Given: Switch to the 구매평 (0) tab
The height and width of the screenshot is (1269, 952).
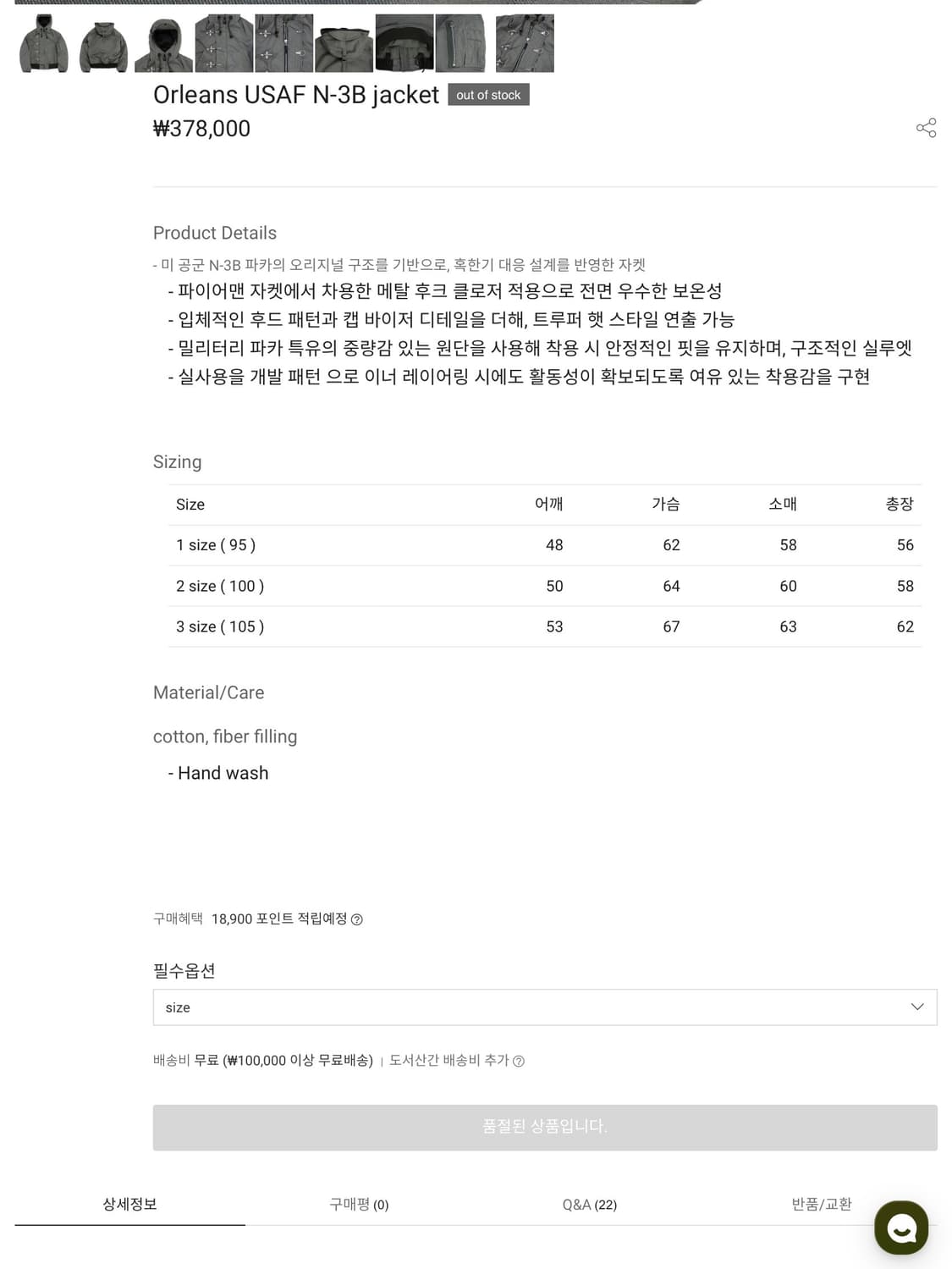Looking at the screenshot, I should coord(359,1204).
